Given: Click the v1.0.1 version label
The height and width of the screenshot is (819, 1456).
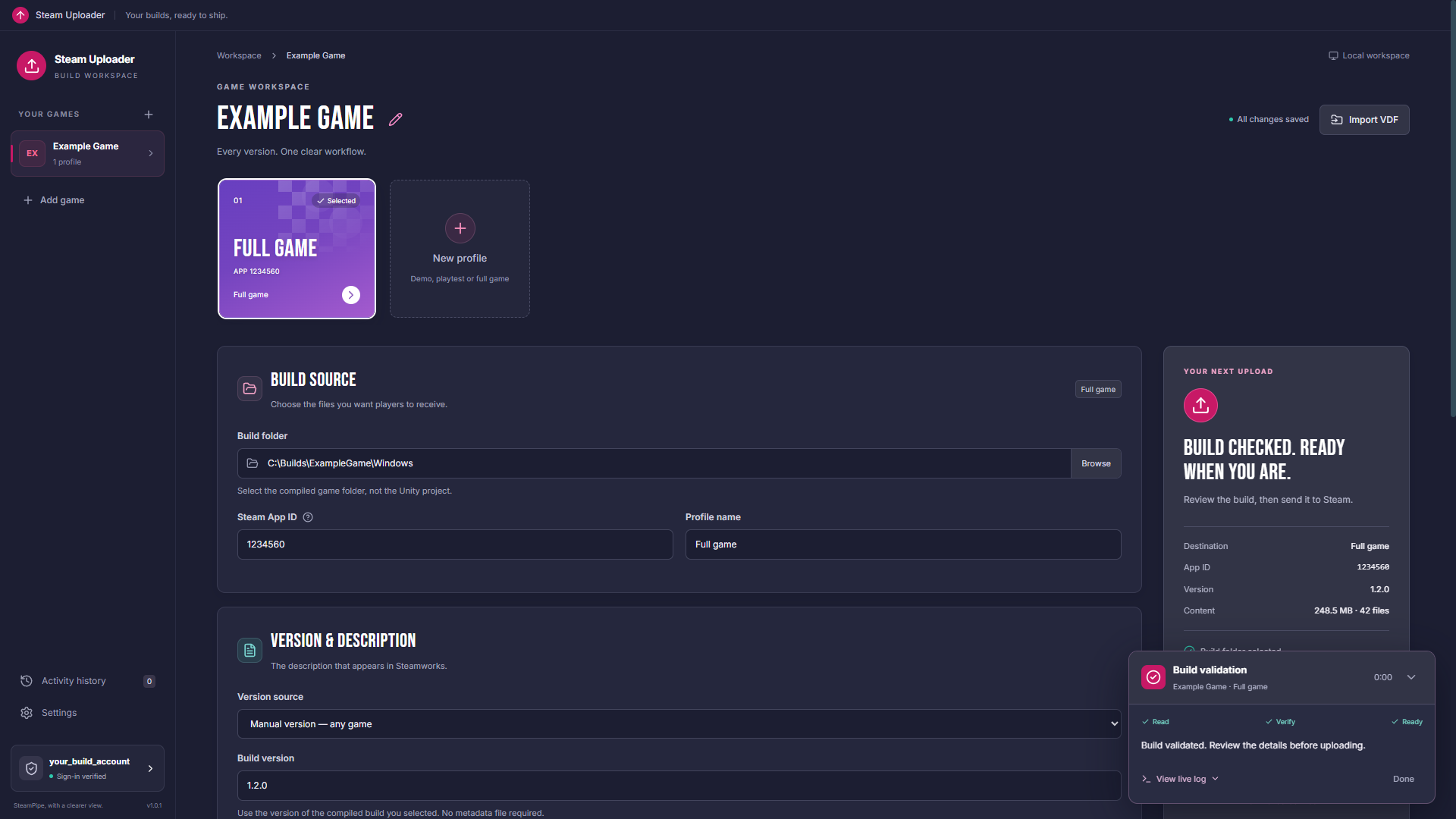Looking at the screenshot, I should coord(154,805).
